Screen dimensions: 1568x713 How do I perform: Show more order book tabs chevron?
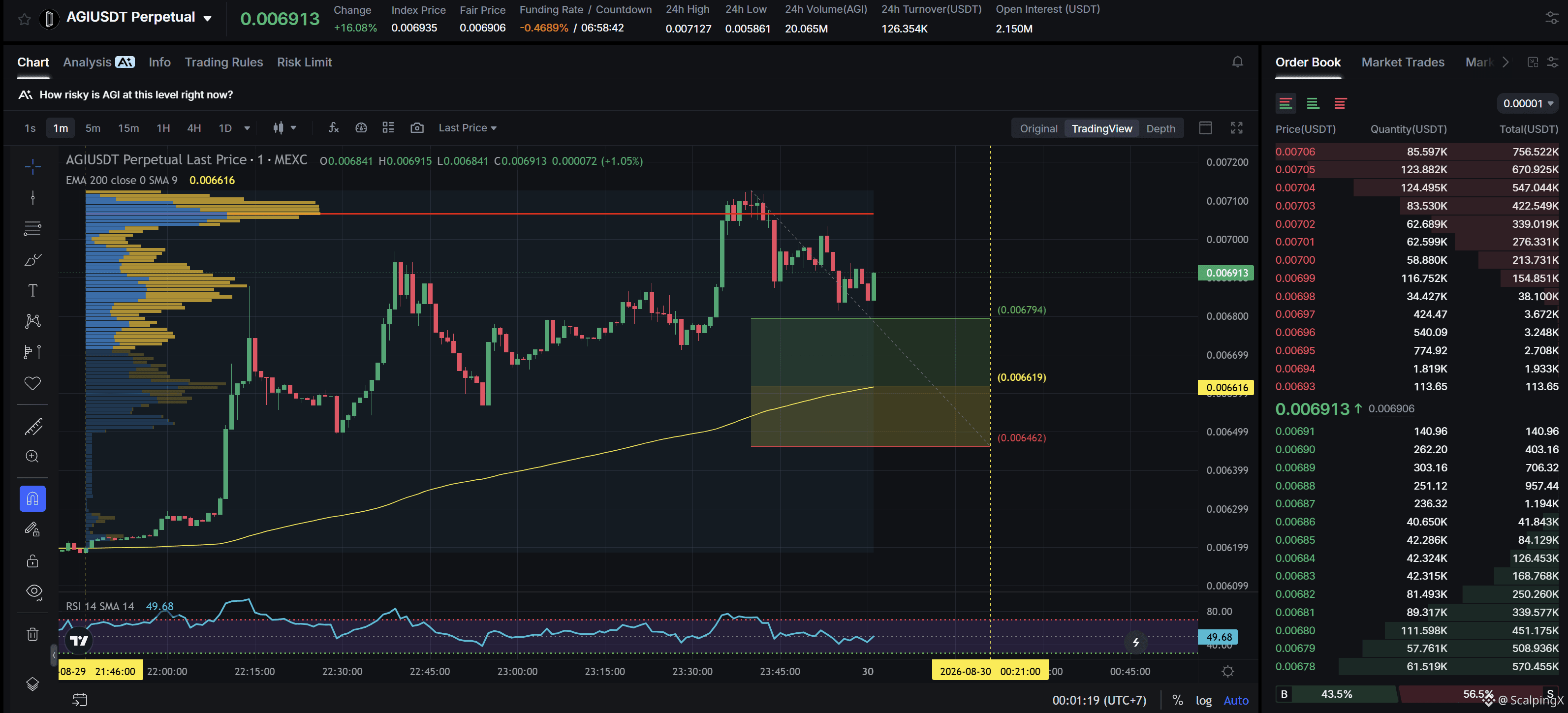1505,62
